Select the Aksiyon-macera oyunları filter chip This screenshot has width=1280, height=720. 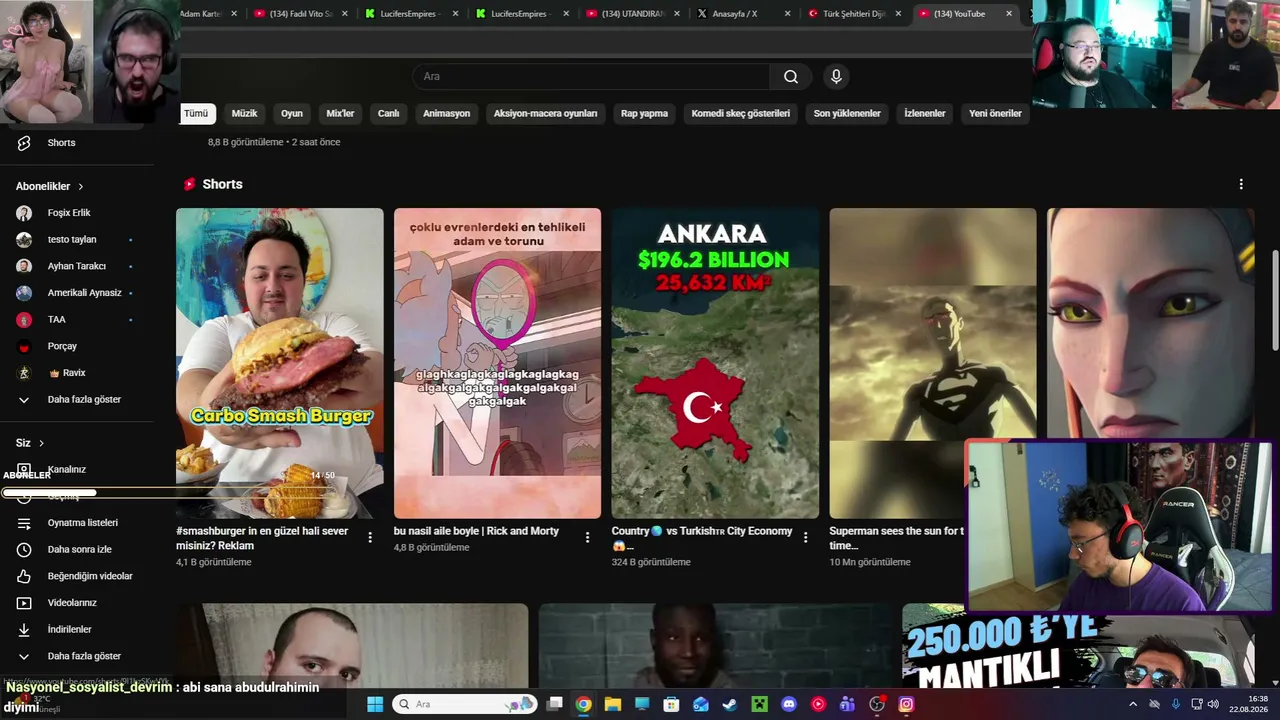pos(545,114)
